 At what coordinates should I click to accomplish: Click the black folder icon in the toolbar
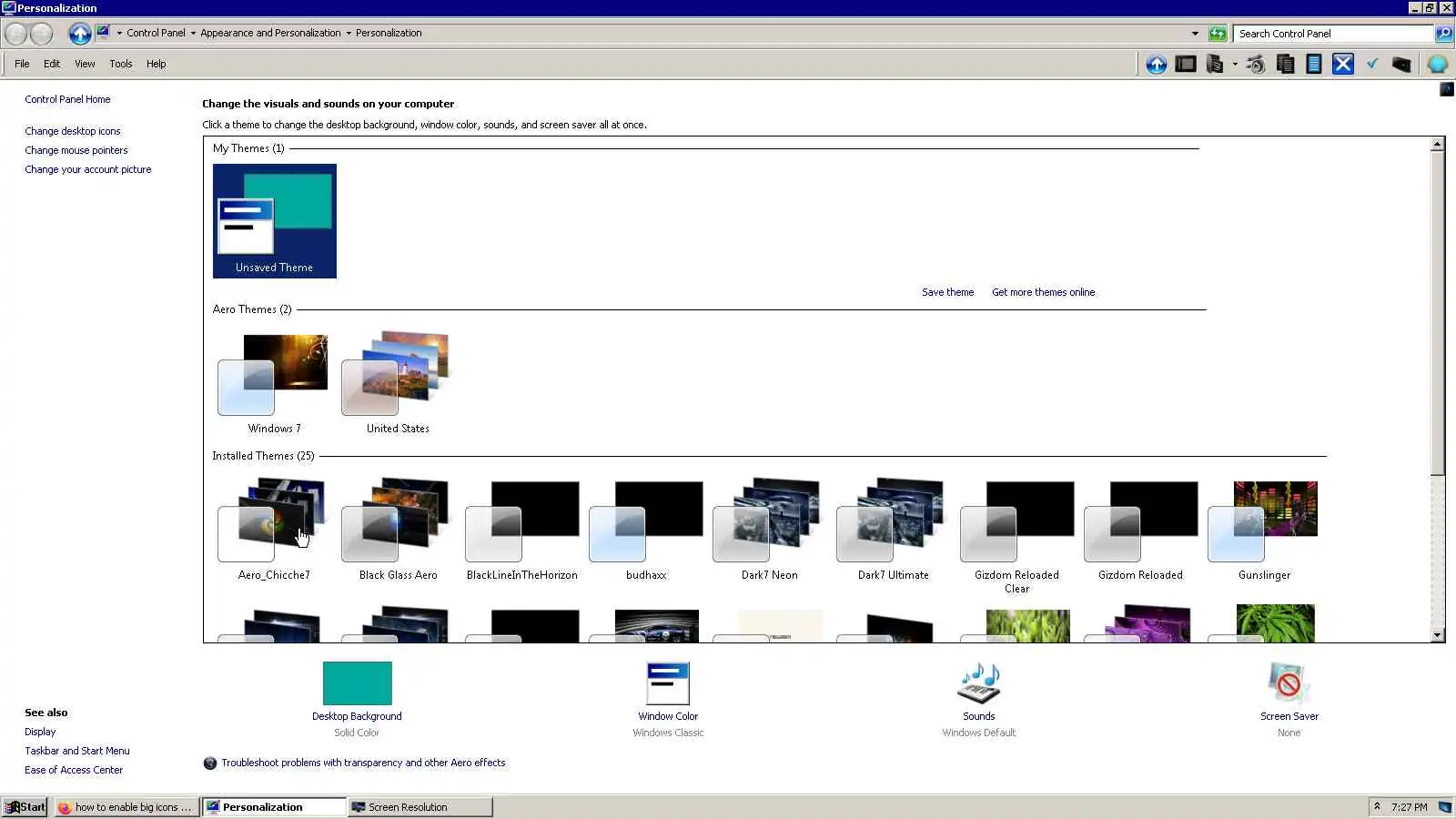[x=1401, y=64]
